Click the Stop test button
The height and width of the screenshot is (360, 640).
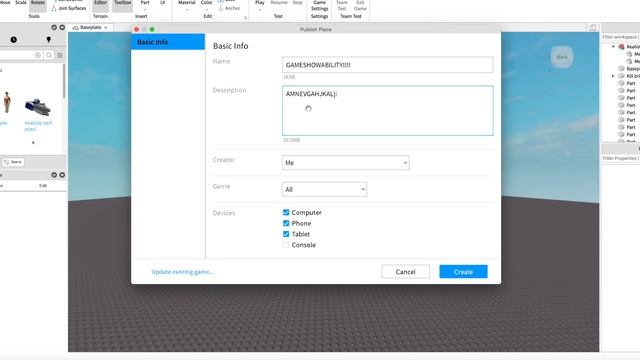[x=298, y=3]
